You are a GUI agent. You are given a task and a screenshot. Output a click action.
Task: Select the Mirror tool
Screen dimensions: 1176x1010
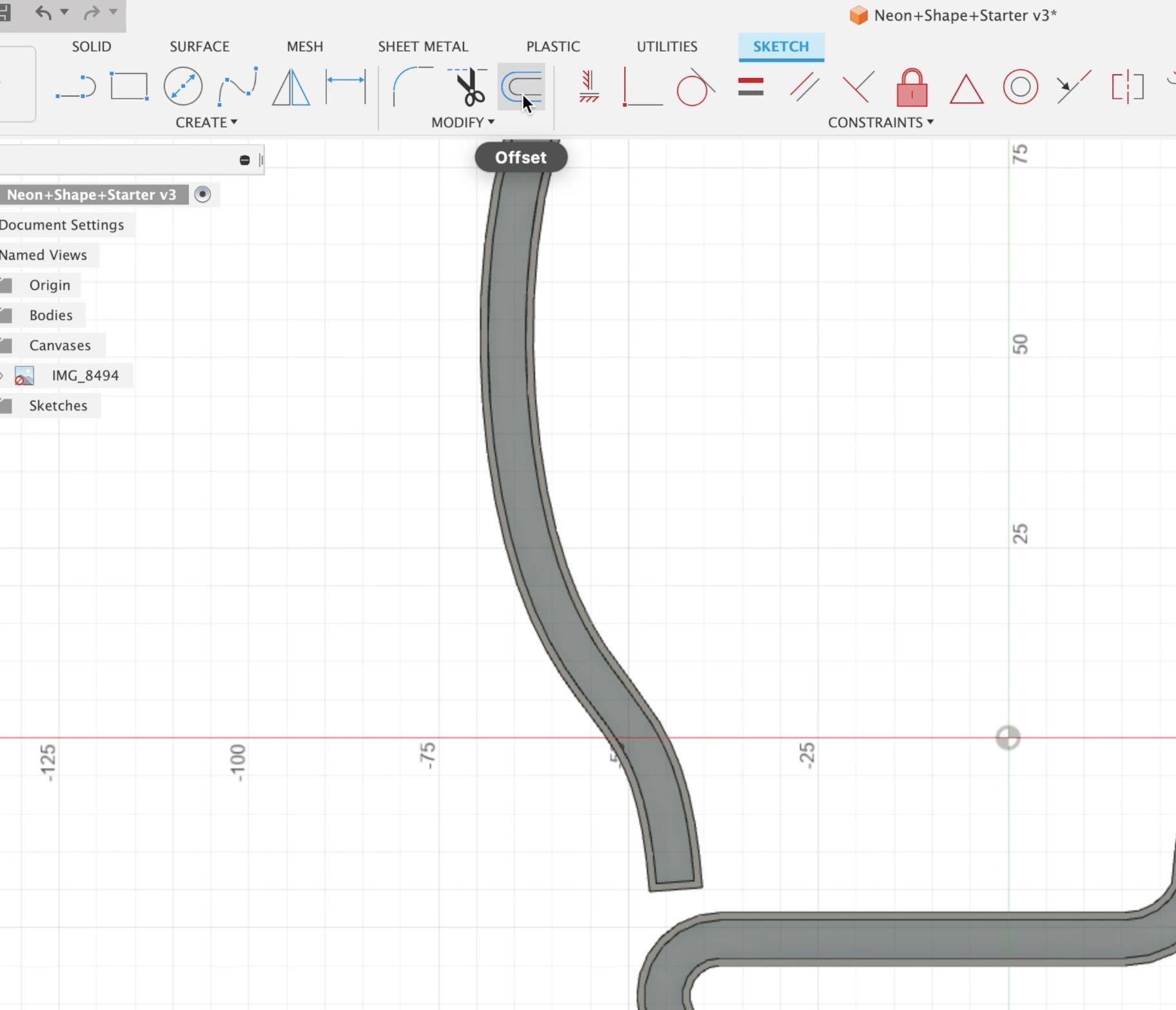coord(290,87)
